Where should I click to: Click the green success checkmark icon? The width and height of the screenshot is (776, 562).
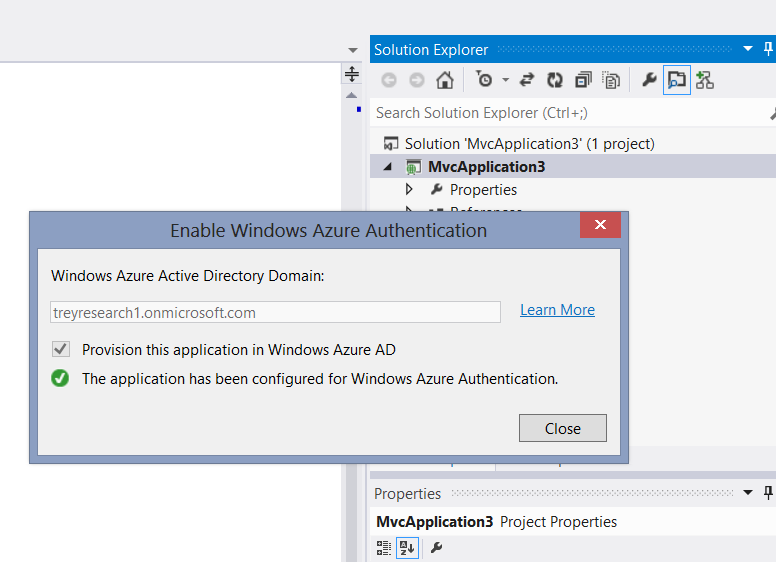pyautogui.click(x=60, y=378)
